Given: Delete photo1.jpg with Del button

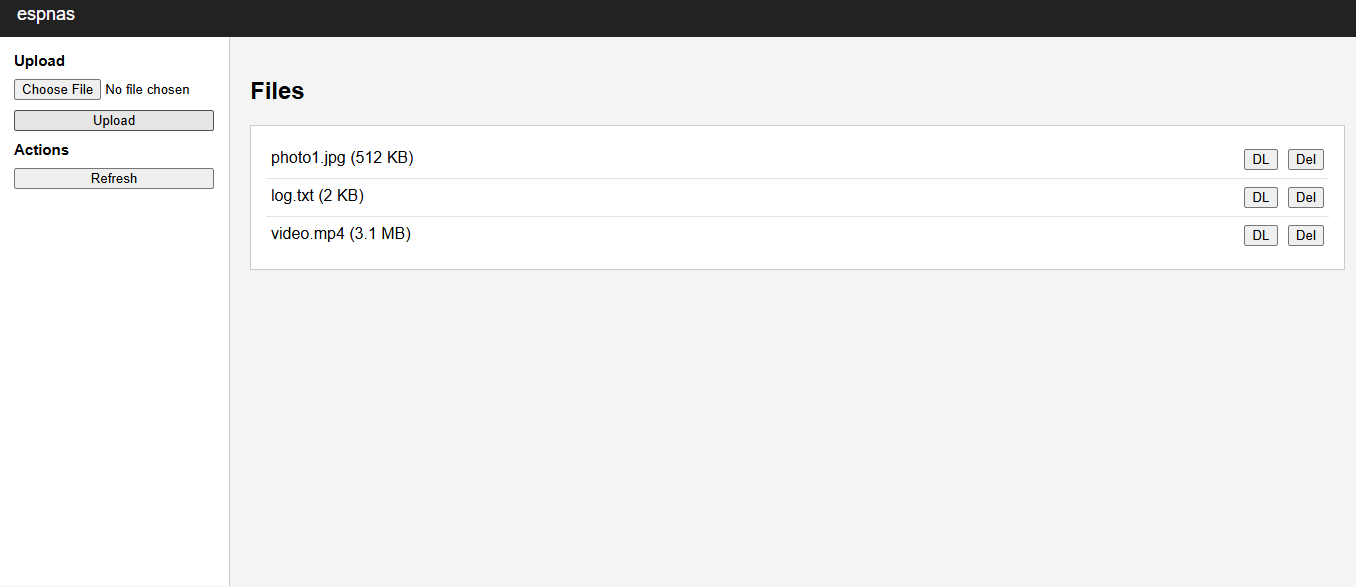Looking at the screenshot, I should point(1305,160).
